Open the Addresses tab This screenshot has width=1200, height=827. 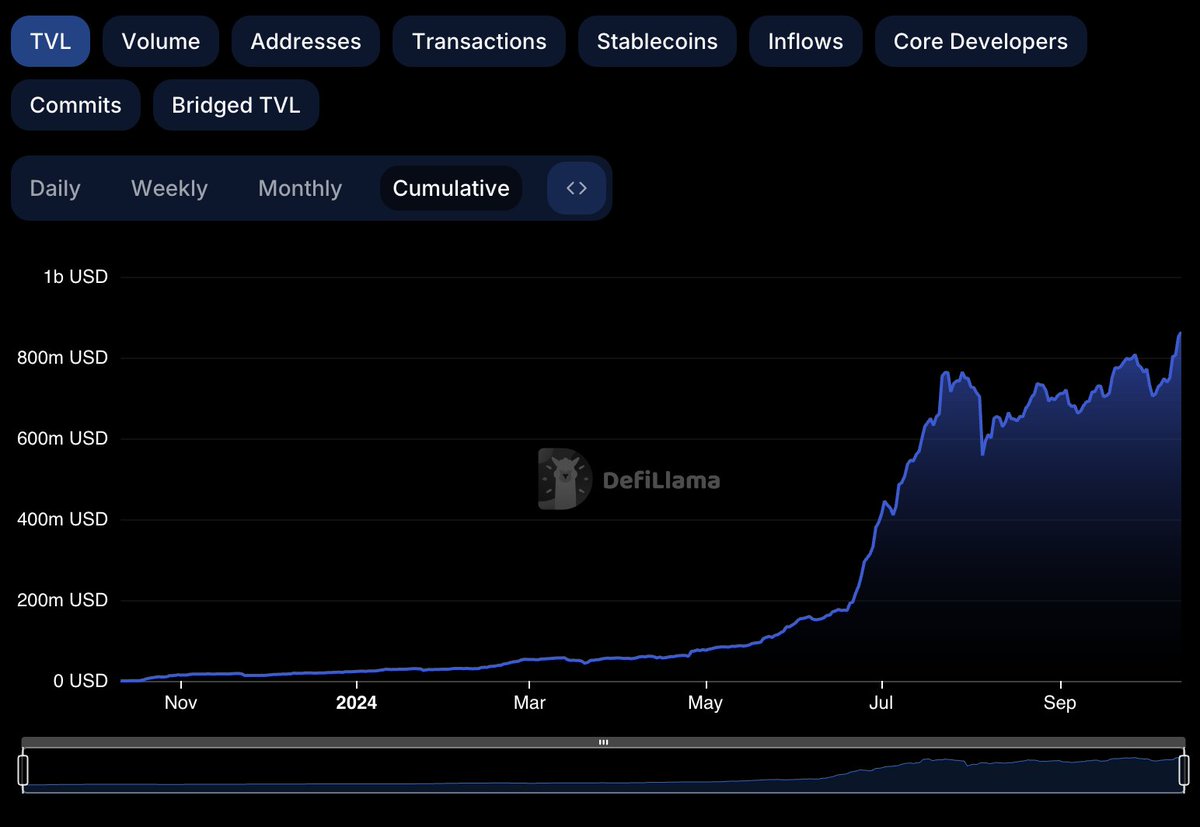pyautogui.click(x=305, y=41)
